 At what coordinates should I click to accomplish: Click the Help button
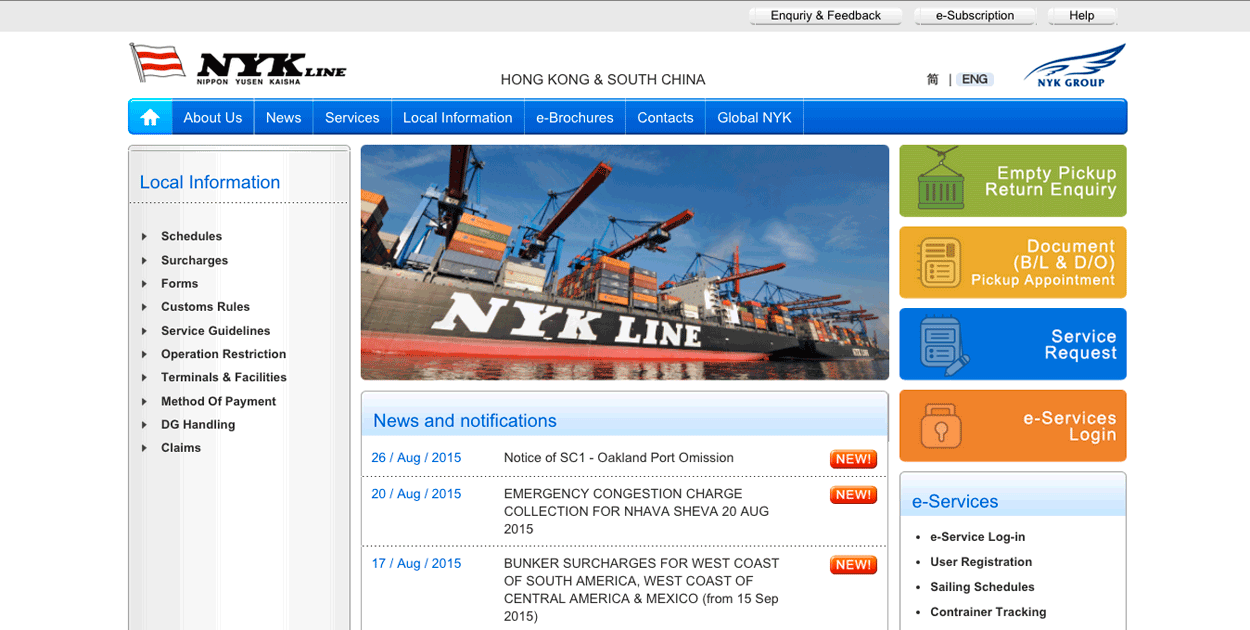(1081, 16)
